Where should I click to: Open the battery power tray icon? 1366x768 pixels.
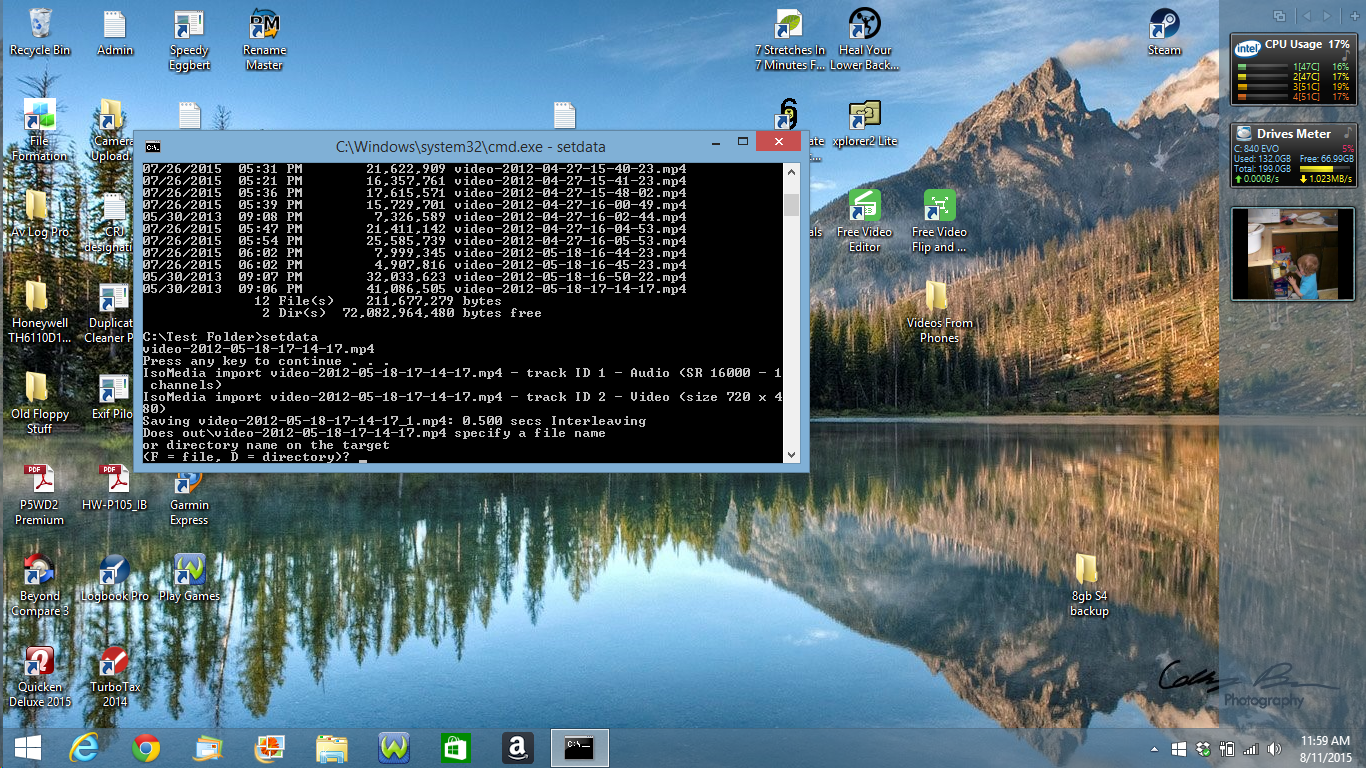point(1226,749)
